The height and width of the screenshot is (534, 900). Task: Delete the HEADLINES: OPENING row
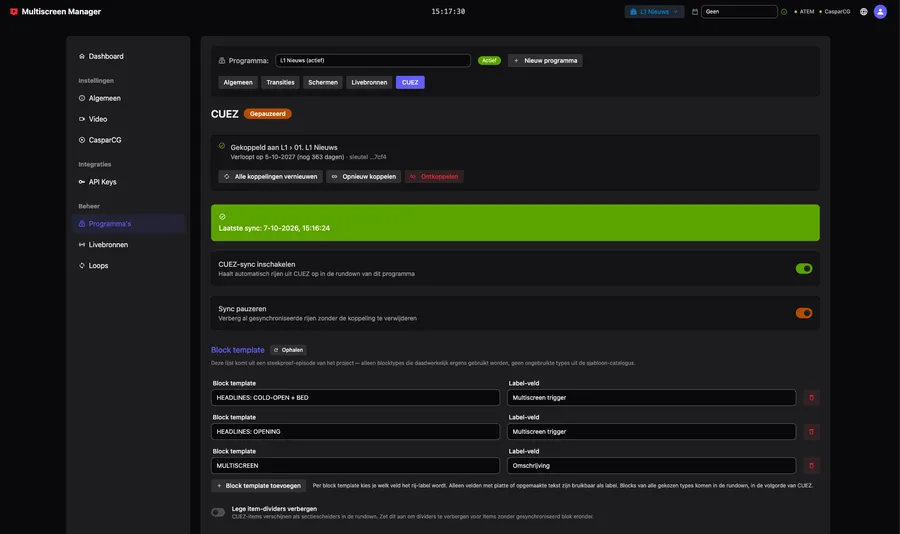point(811,432)
